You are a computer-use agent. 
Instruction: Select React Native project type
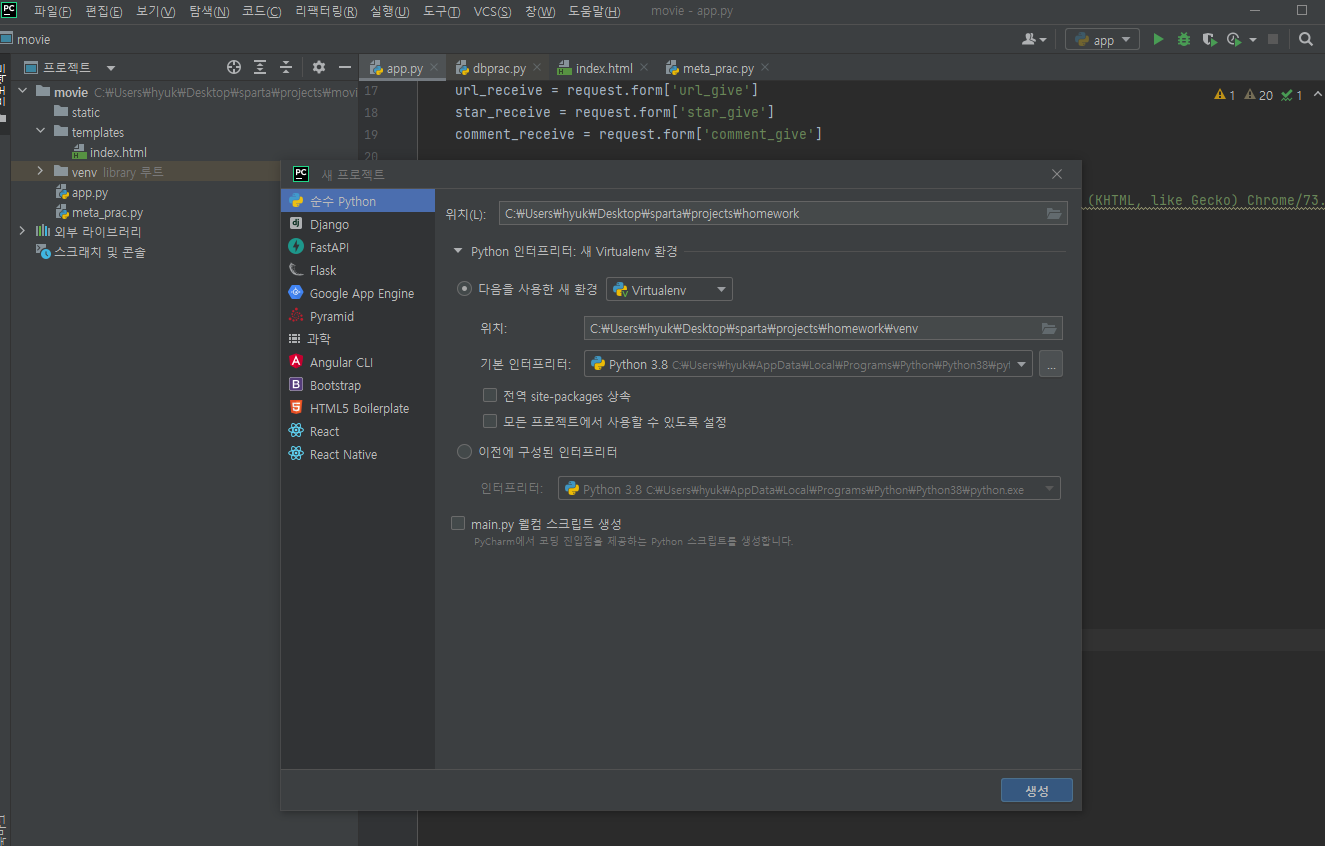[x=358, y=454]
